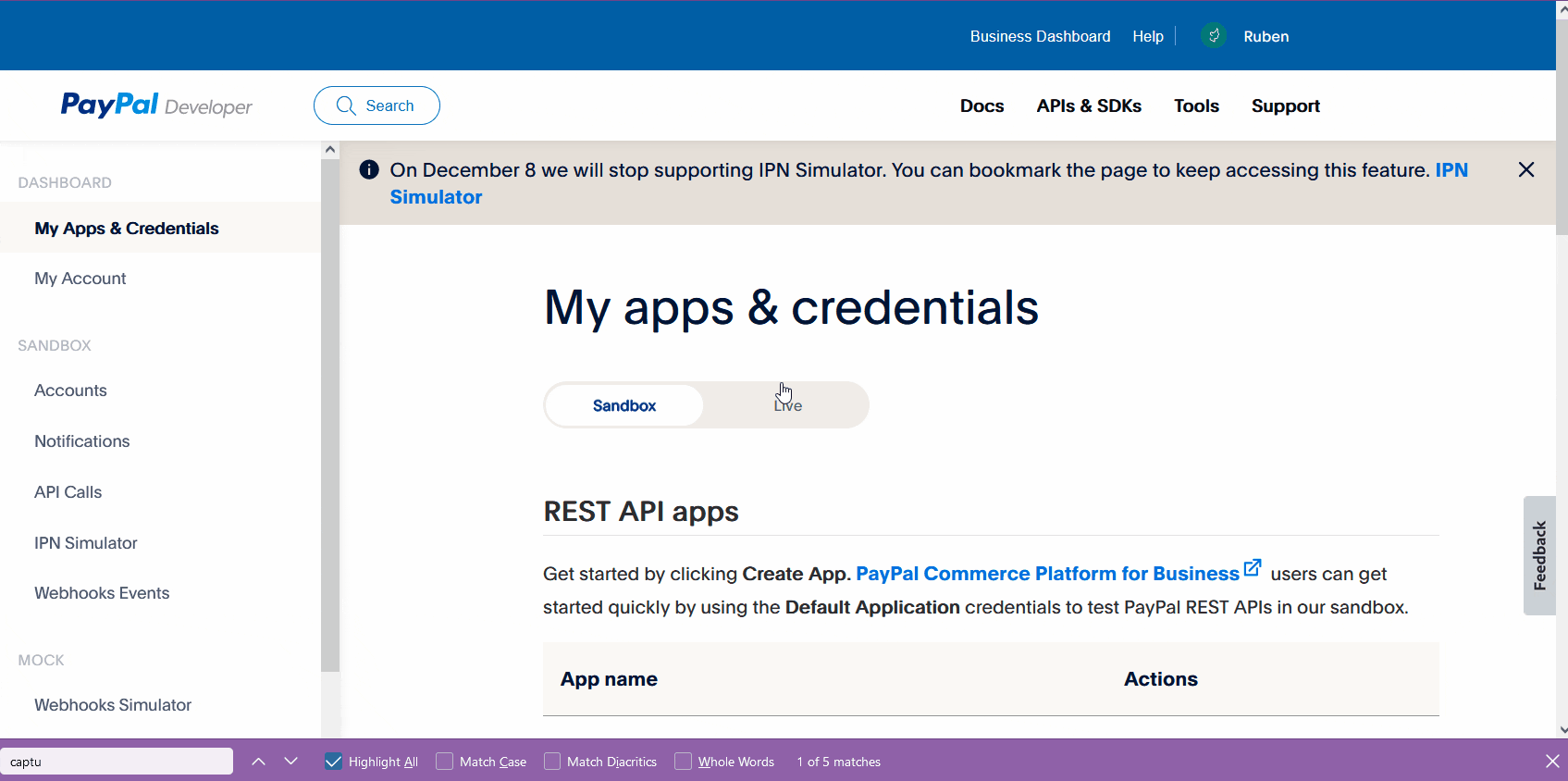Click the PayPal Developer logo
This screenshot has height=781, width=1568.
tap(156, 105)
